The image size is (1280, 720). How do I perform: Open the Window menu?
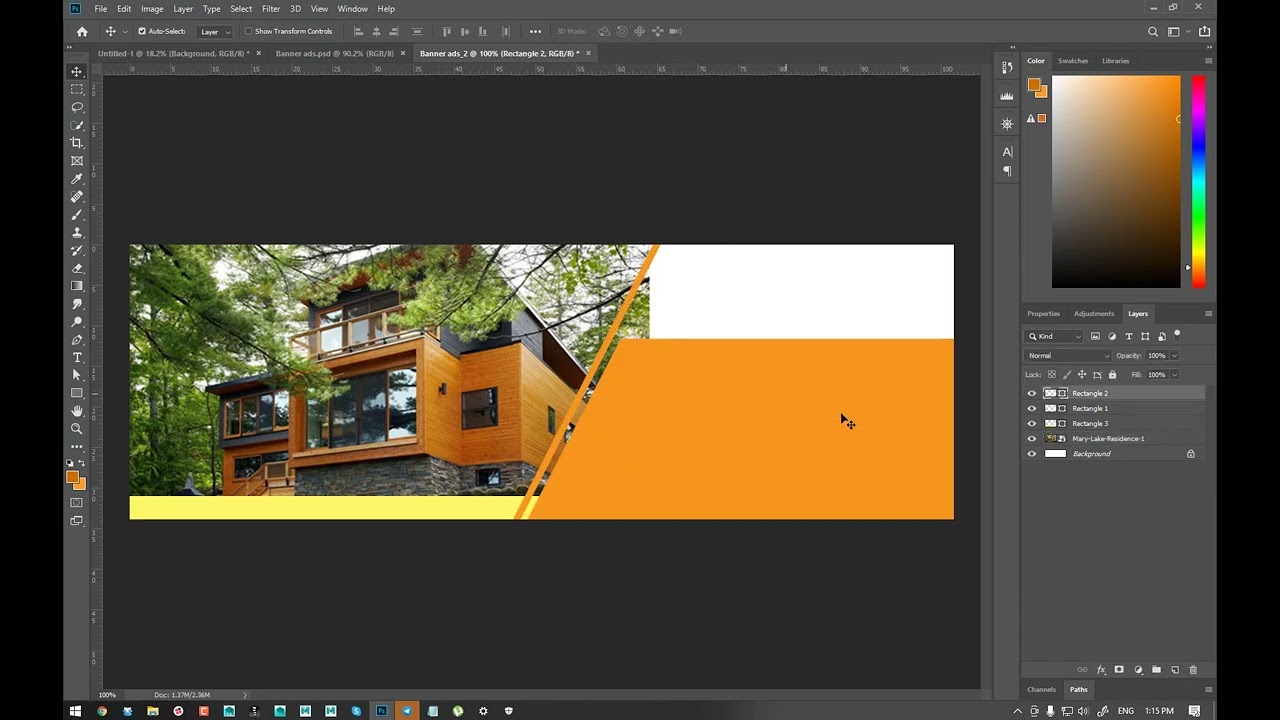click(352, 9)
